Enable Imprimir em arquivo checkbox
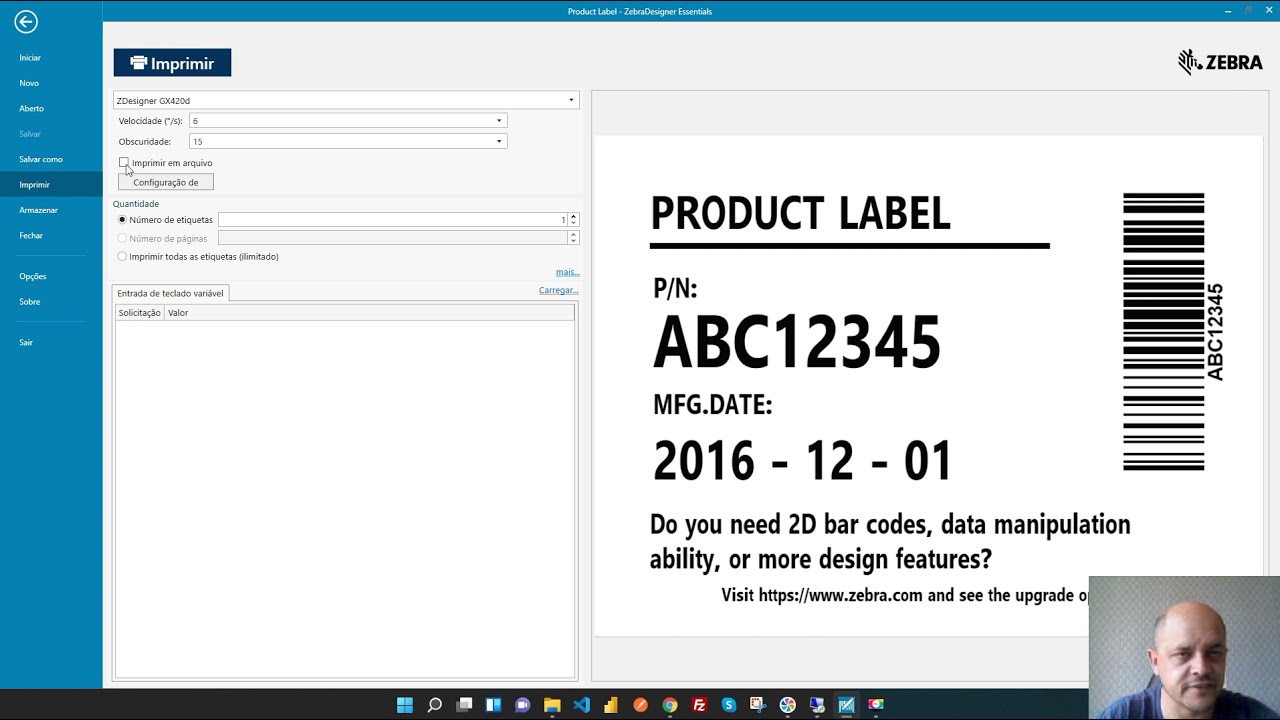 click(x=124, y=162)
